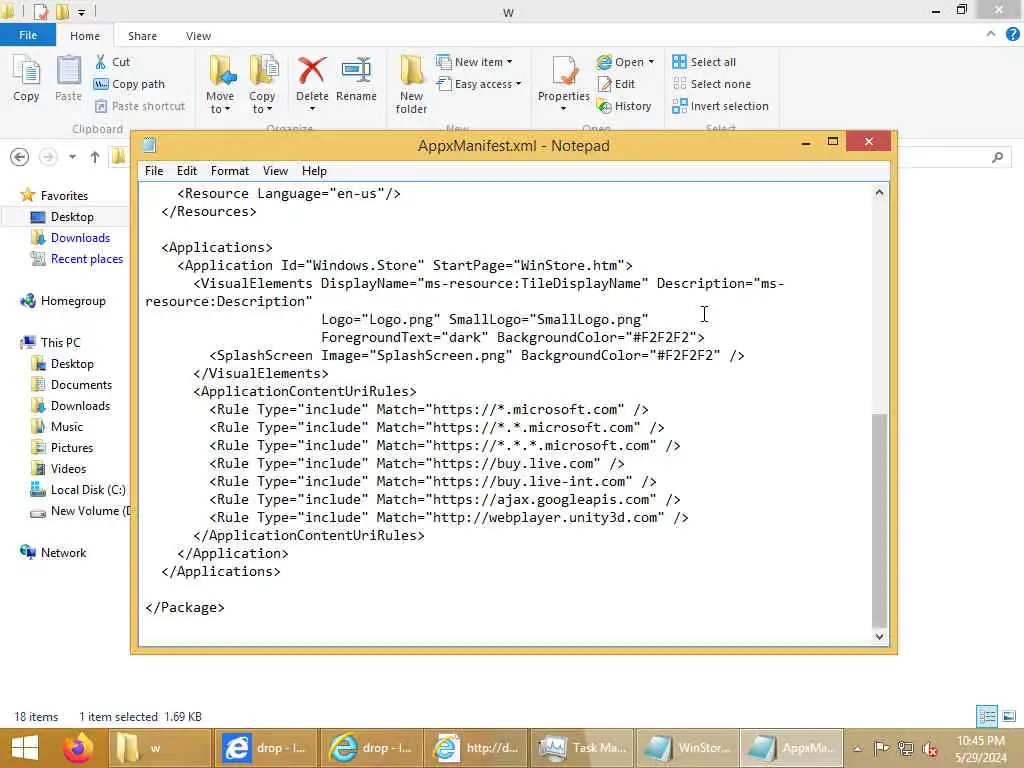The height and width of the screenshot is (768, 1024).
Task: Open the File tab in Explorer
Action: coord(27,35)
